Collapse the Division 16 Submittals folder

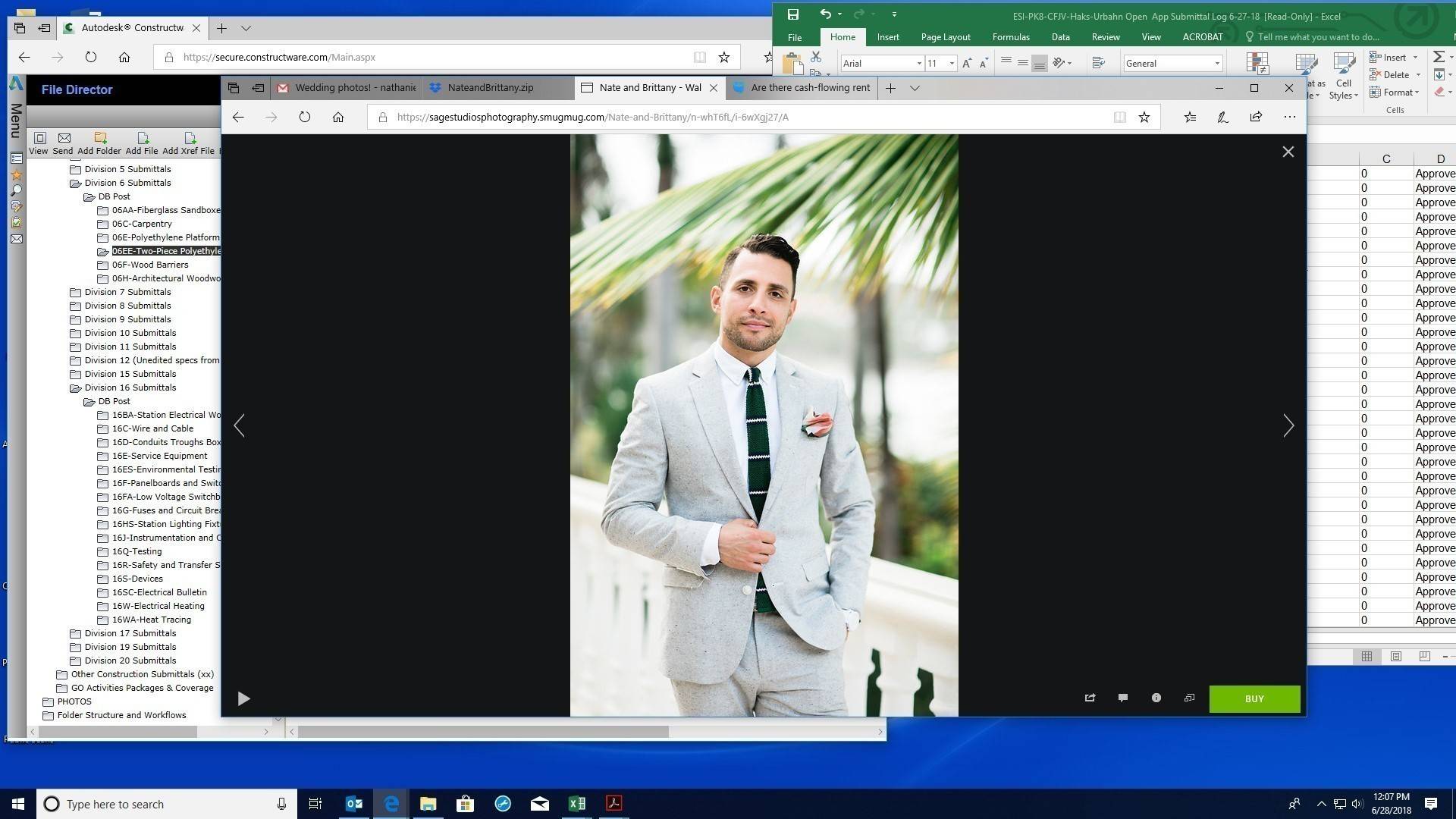pyautogui.click(x=76, y=388)
